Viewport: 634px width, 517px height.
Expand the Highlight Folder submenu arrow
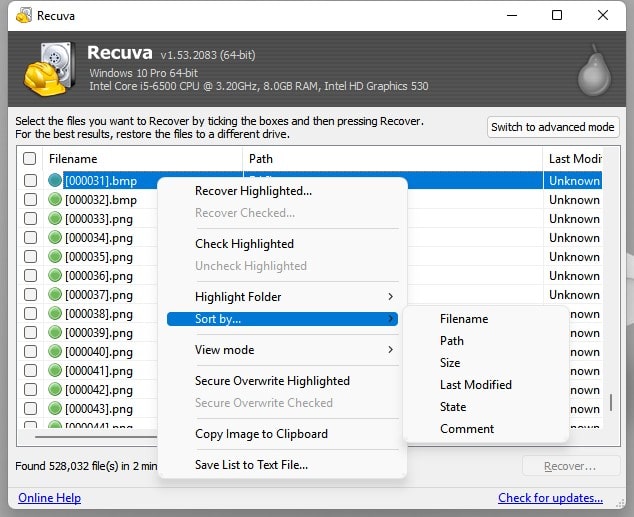390,297
